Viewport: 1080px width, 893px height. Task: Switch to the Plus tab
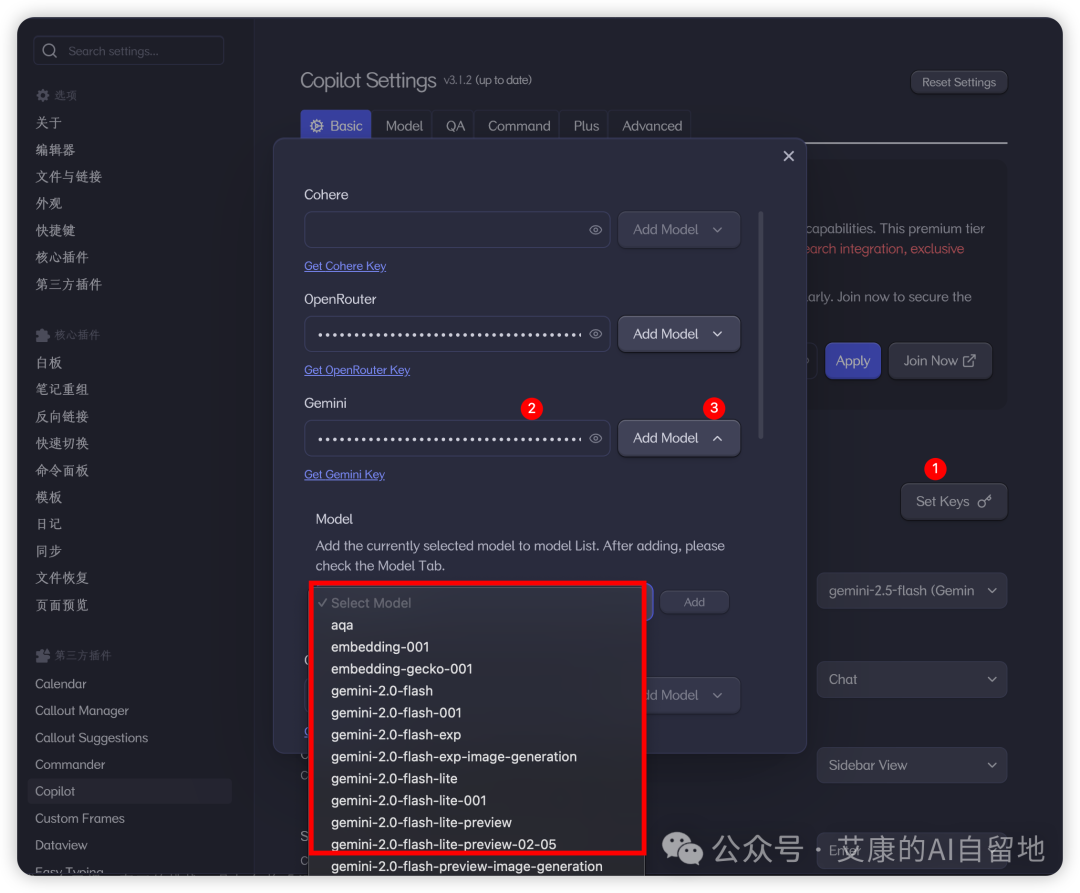point(586,126)
